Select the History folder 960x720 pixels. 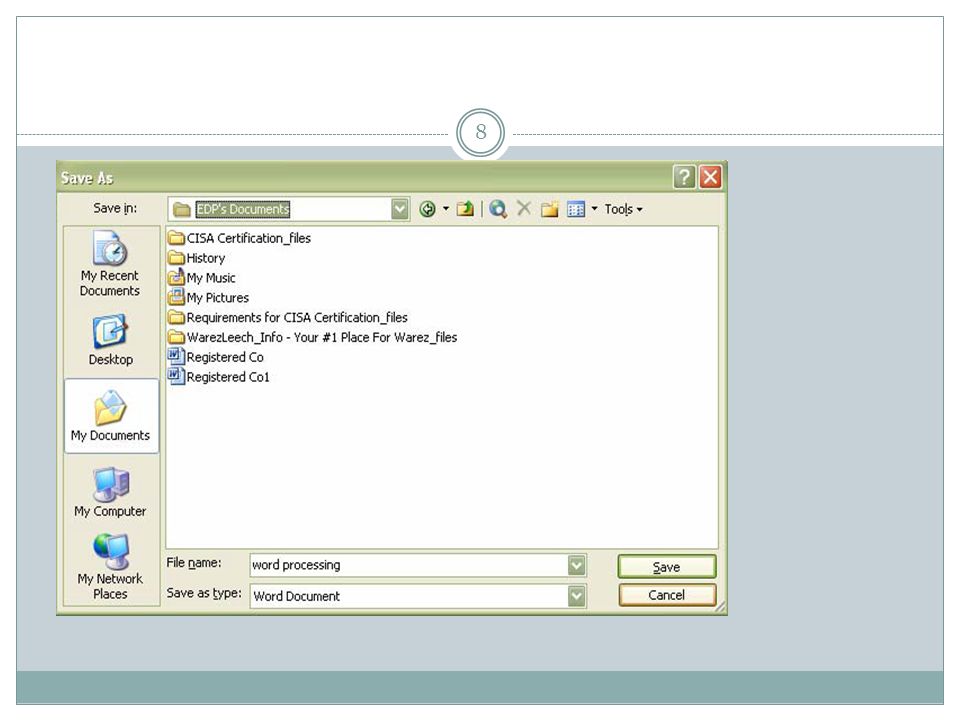click(x=197, y=258)
